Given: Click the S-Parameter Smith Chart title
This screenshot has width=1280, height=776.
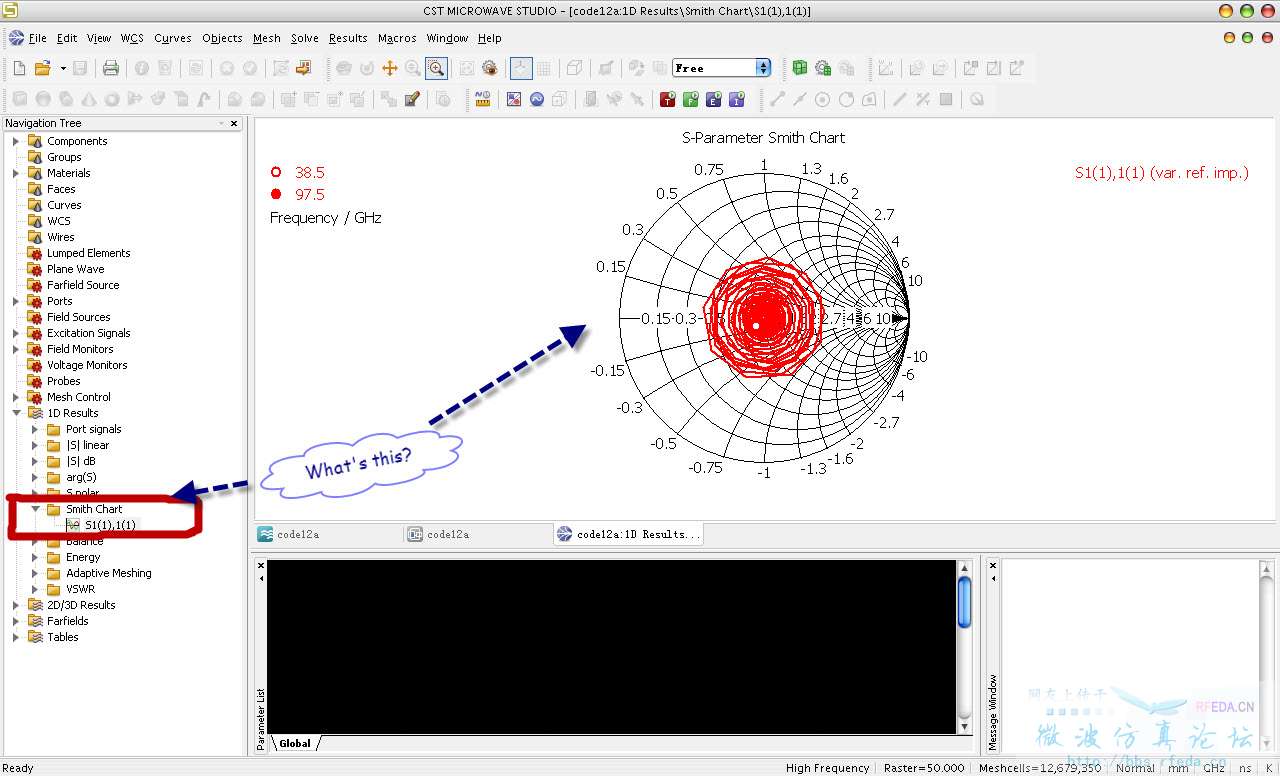Looking at the screenshot, I should click(x=763, y=138).
